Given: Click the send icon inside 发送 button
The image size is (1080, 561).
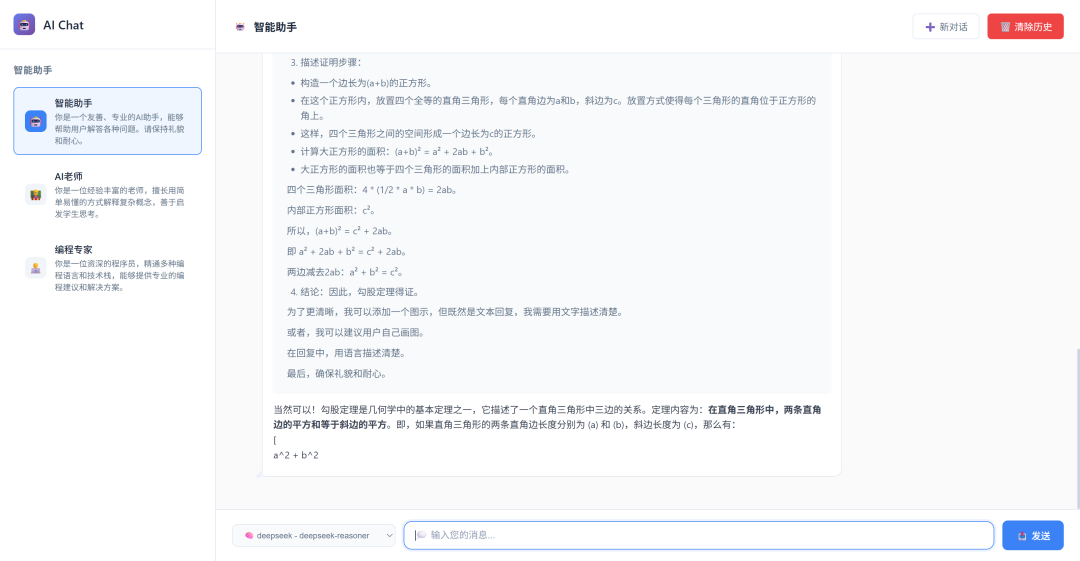Looking at the screenshot, I should [1022, 536].
